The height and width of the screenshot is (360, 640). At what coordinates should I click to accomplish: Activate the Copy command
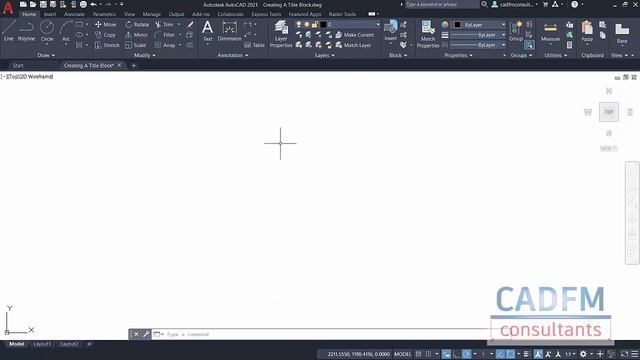106,35
